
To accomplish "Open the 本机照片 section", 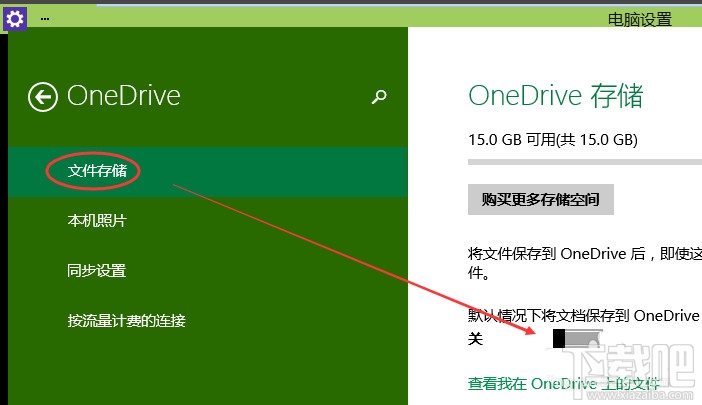I will tap(97, 221).
